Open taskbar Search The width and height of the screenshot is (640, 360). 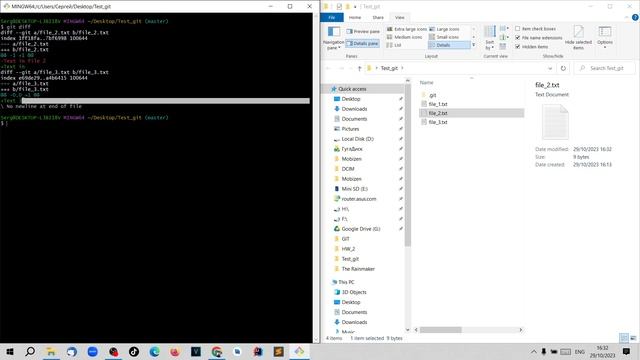pyautogui.click(x=30, y=351)
